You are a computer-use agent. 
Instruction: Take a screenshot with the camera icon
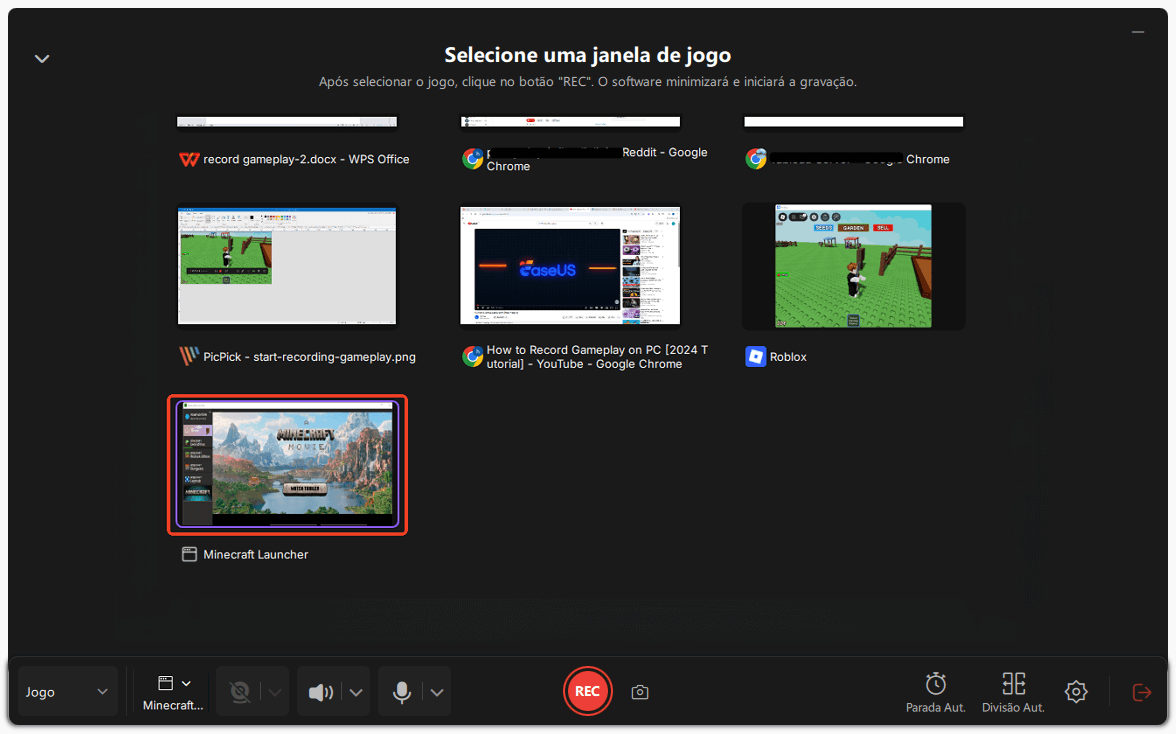pyautogui.click(x=640, y=692)
